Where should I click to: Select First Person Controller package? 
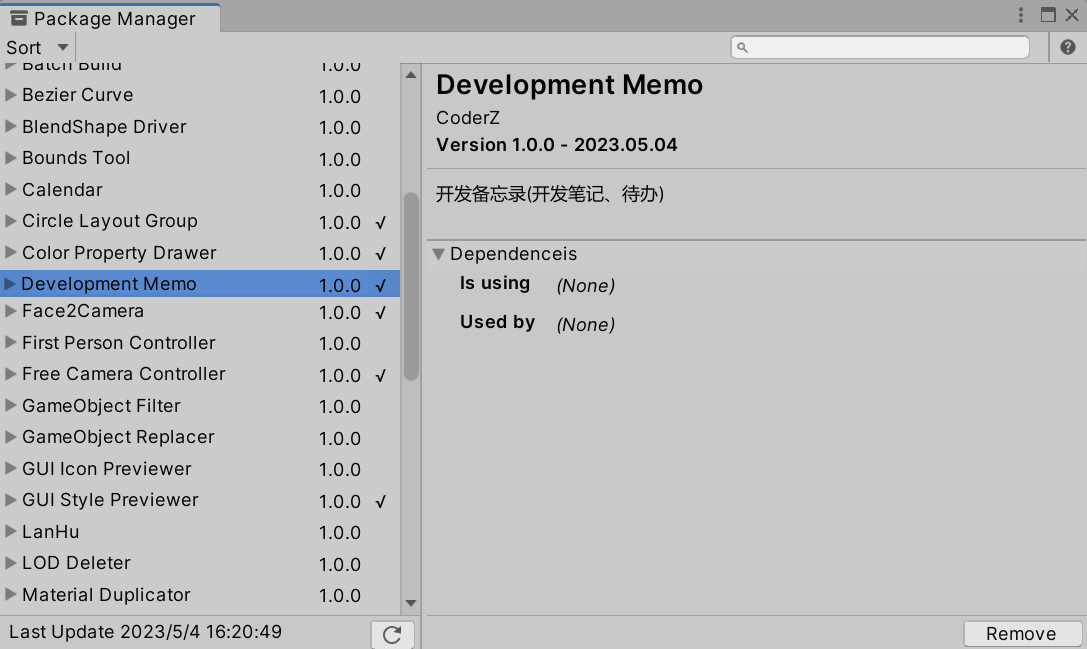[200, 343]
